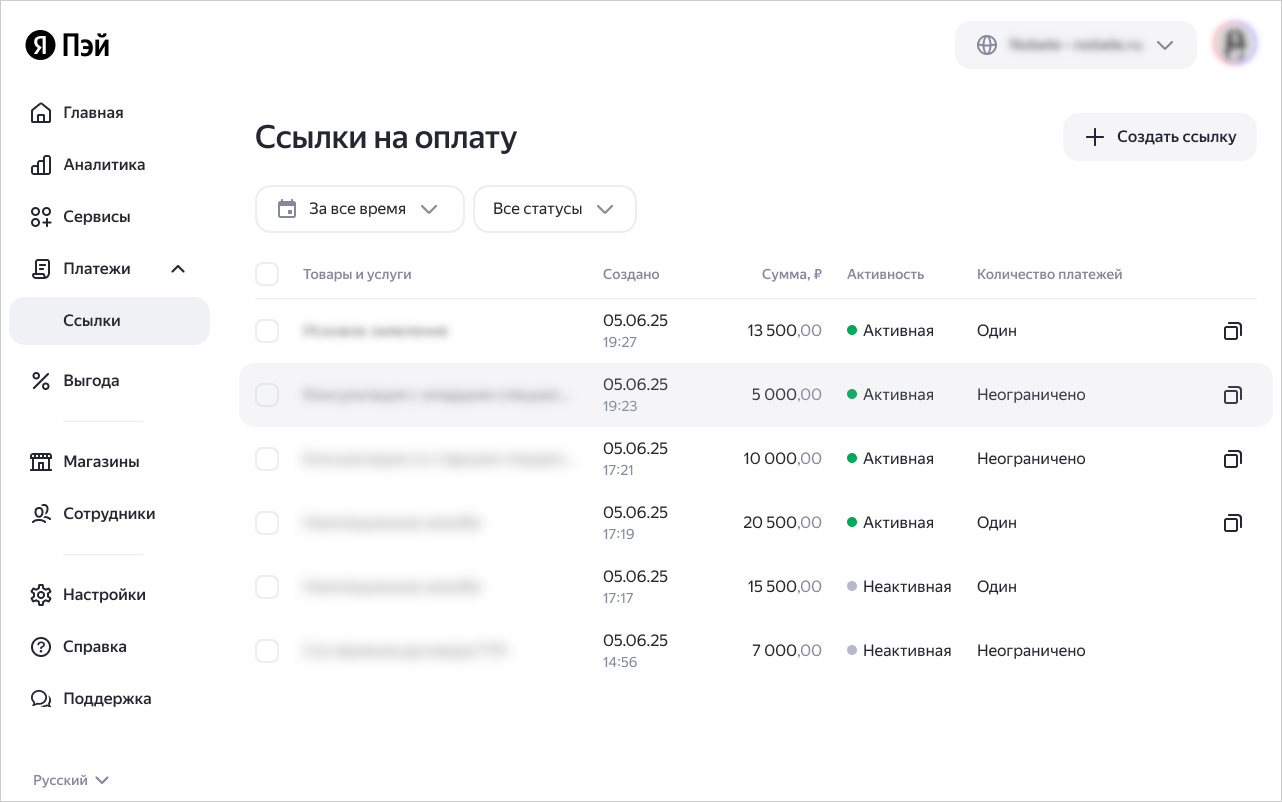
Task: Open the 'За все время' date filter
Action: (359, 209)
